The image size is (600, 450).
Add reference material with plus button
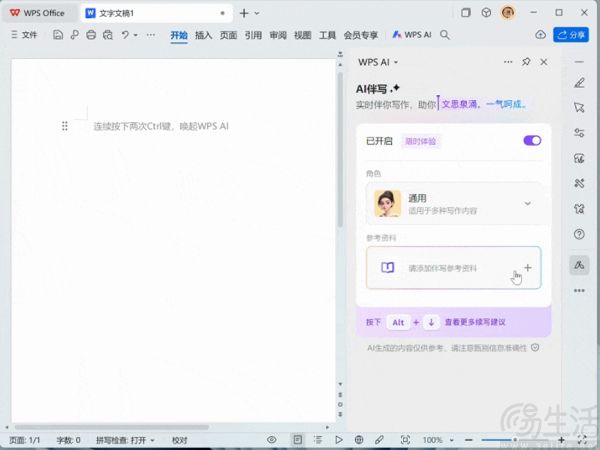tap(528, 267)
